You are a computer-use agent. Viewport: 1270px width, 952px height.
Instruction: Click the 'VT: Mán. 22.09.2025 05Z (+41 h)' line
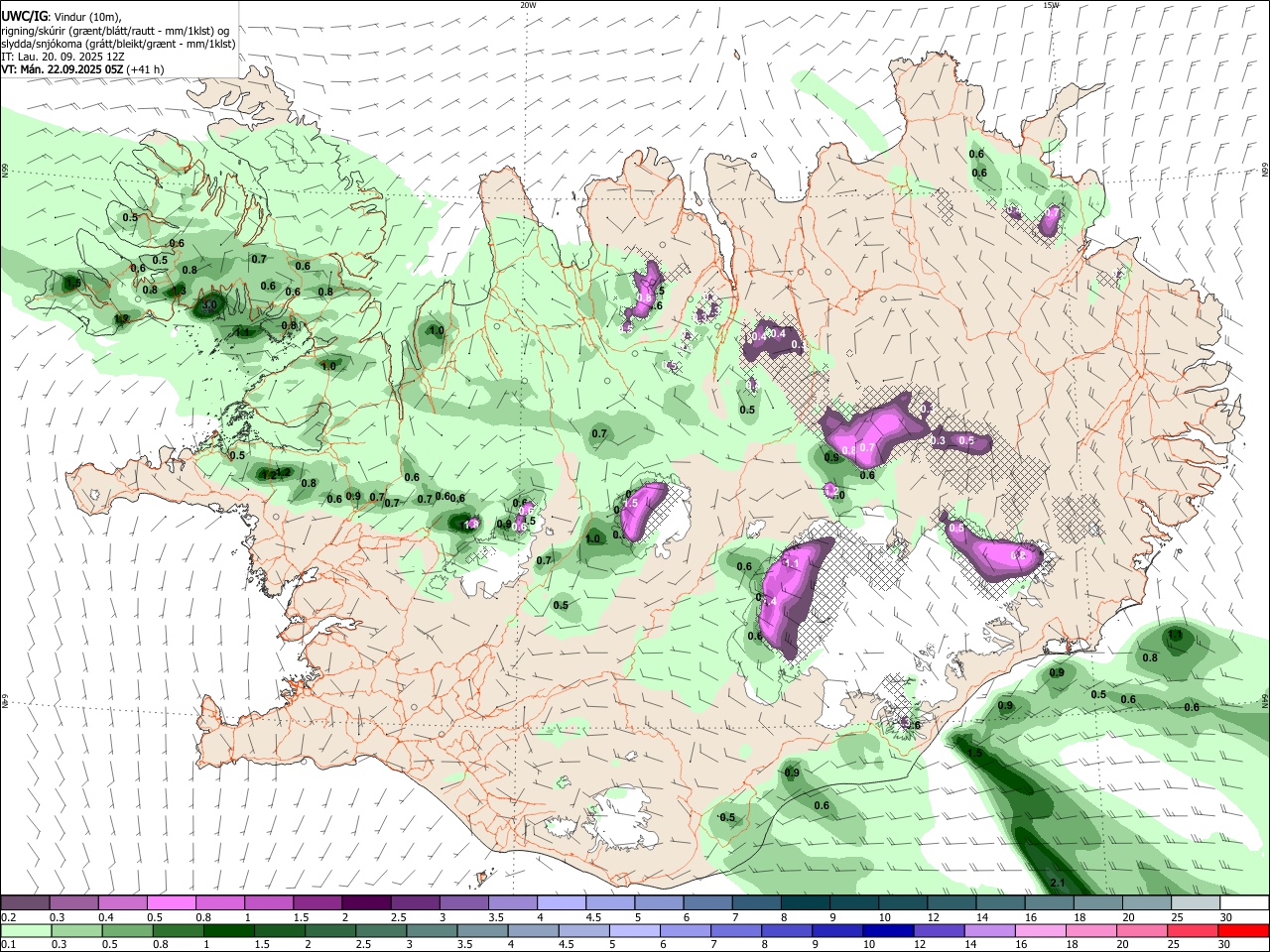pos(82,69)
